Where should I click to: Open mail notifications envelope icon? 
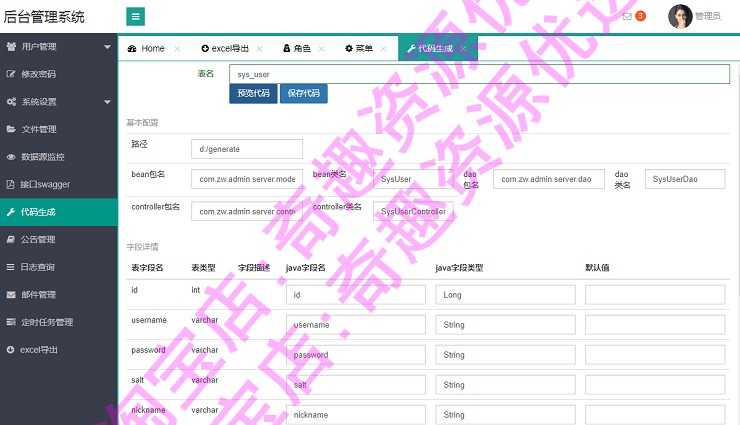click(627, 17)
